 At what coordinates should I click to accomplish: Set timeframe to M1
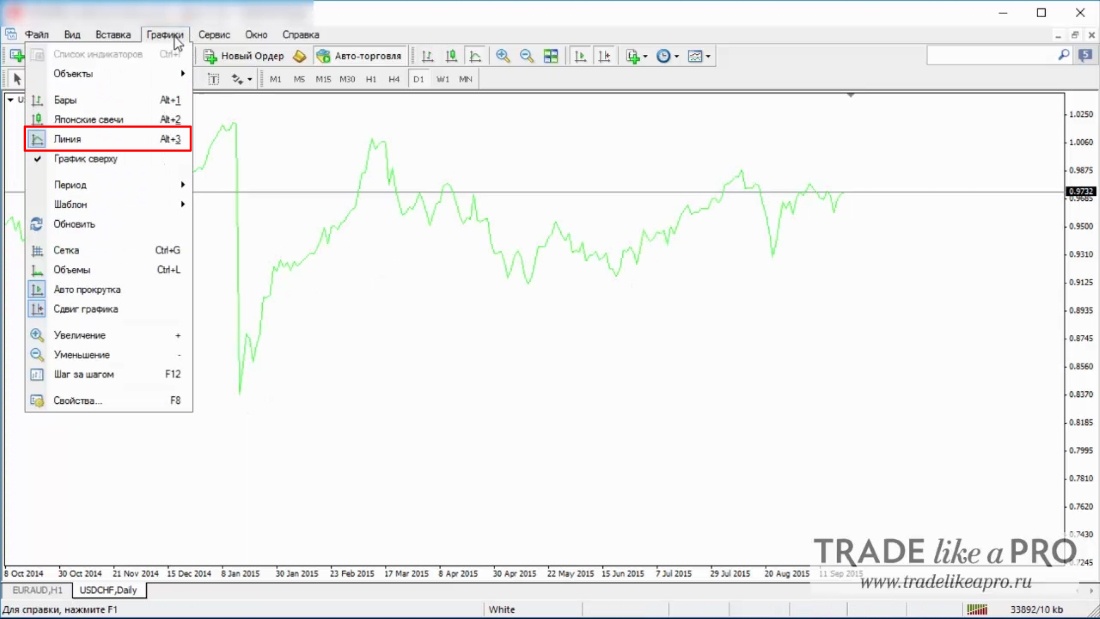275,79
